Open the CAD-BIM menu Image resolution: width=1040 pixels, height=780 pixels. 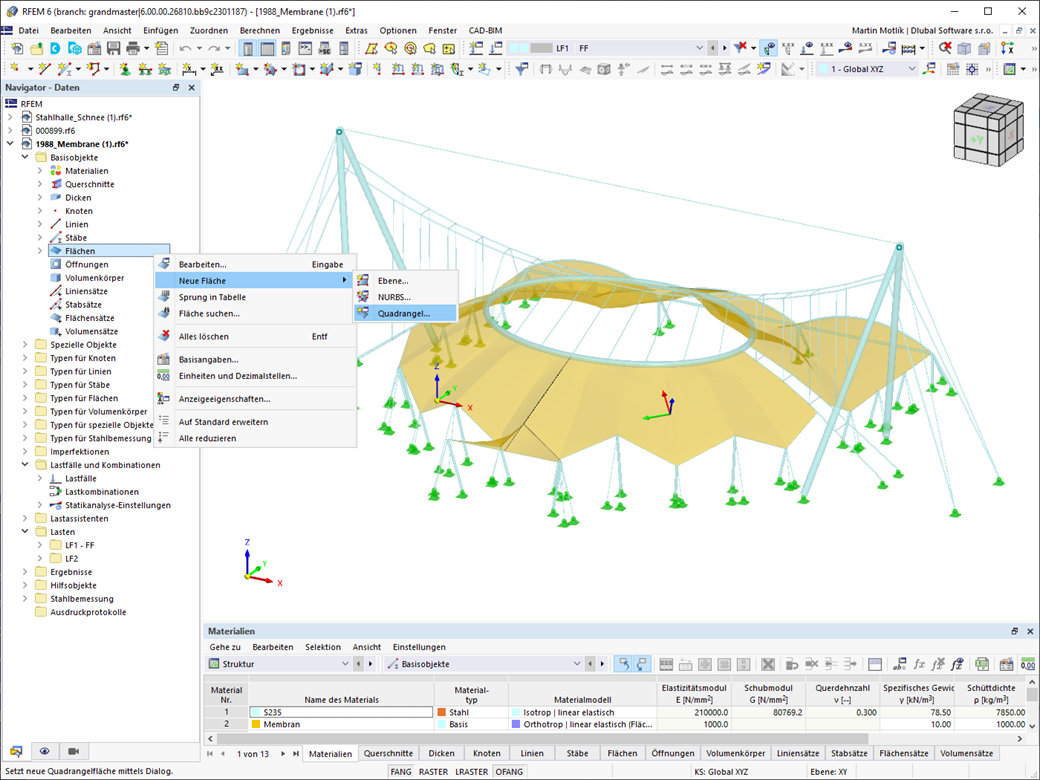point(486,31)
